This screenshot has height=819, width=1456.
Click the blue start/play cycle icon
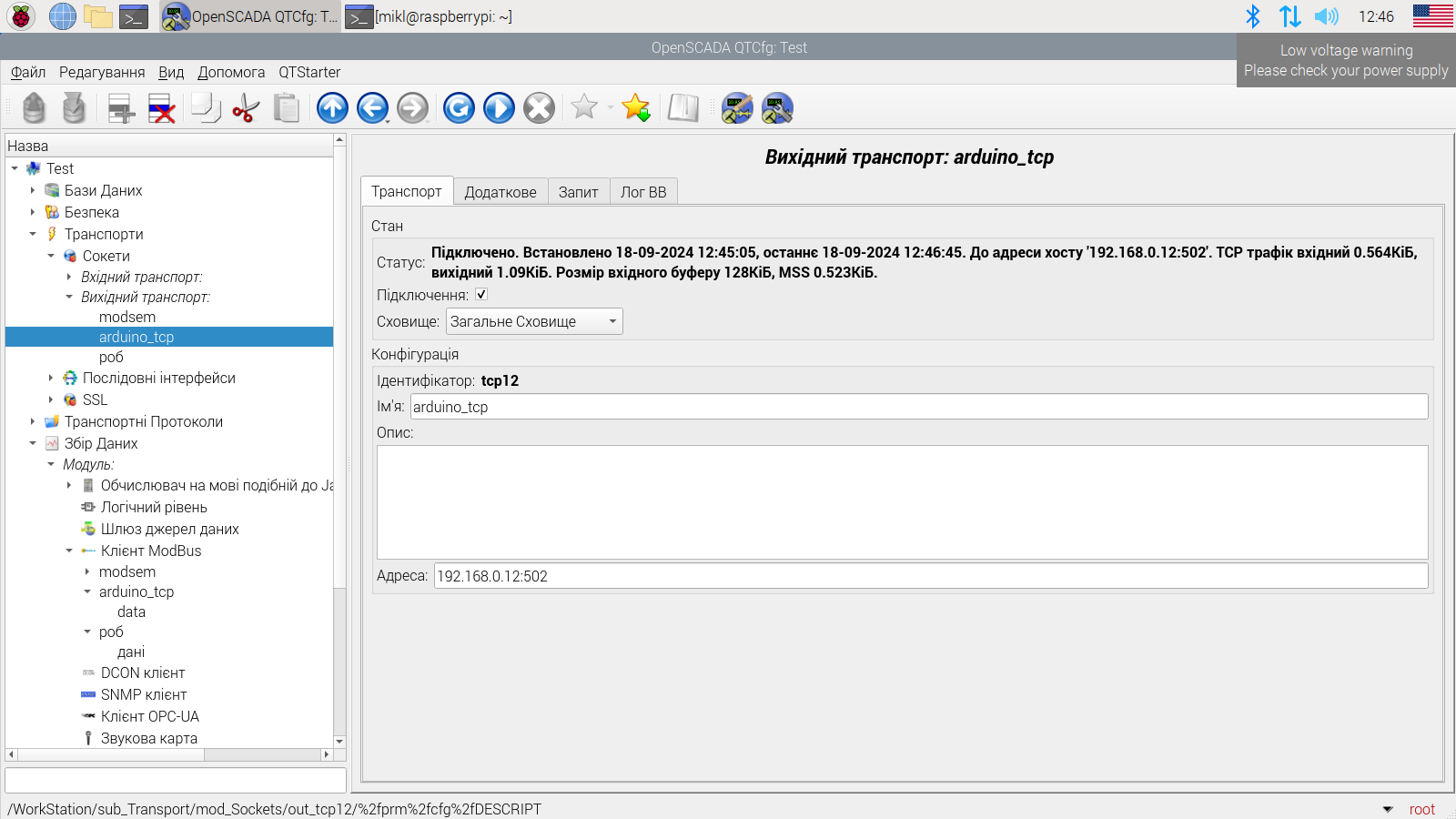(x=499, y=108)
